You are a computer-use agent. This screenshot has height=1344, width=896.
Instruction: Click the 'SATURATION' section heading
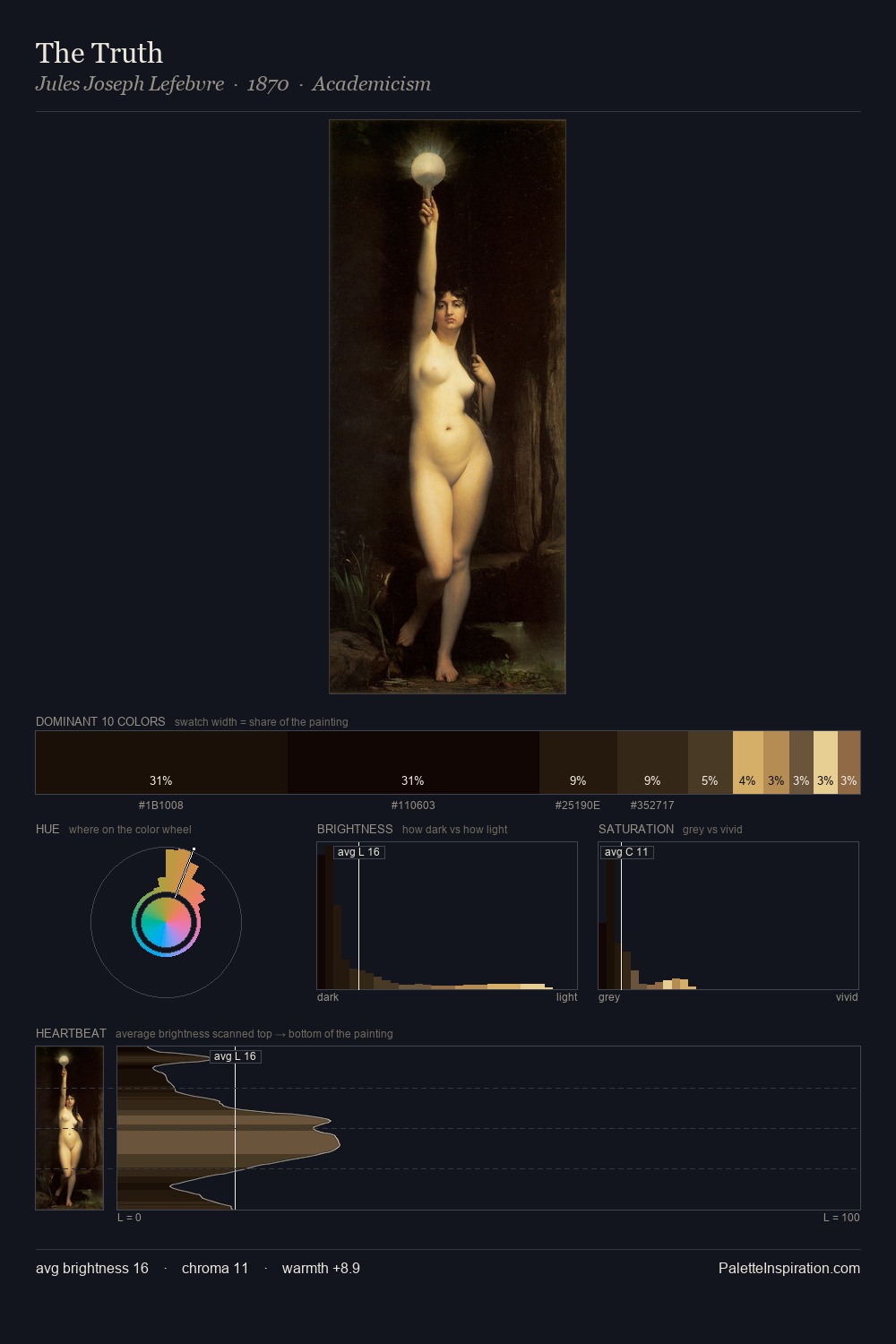[x=636, y=829]
